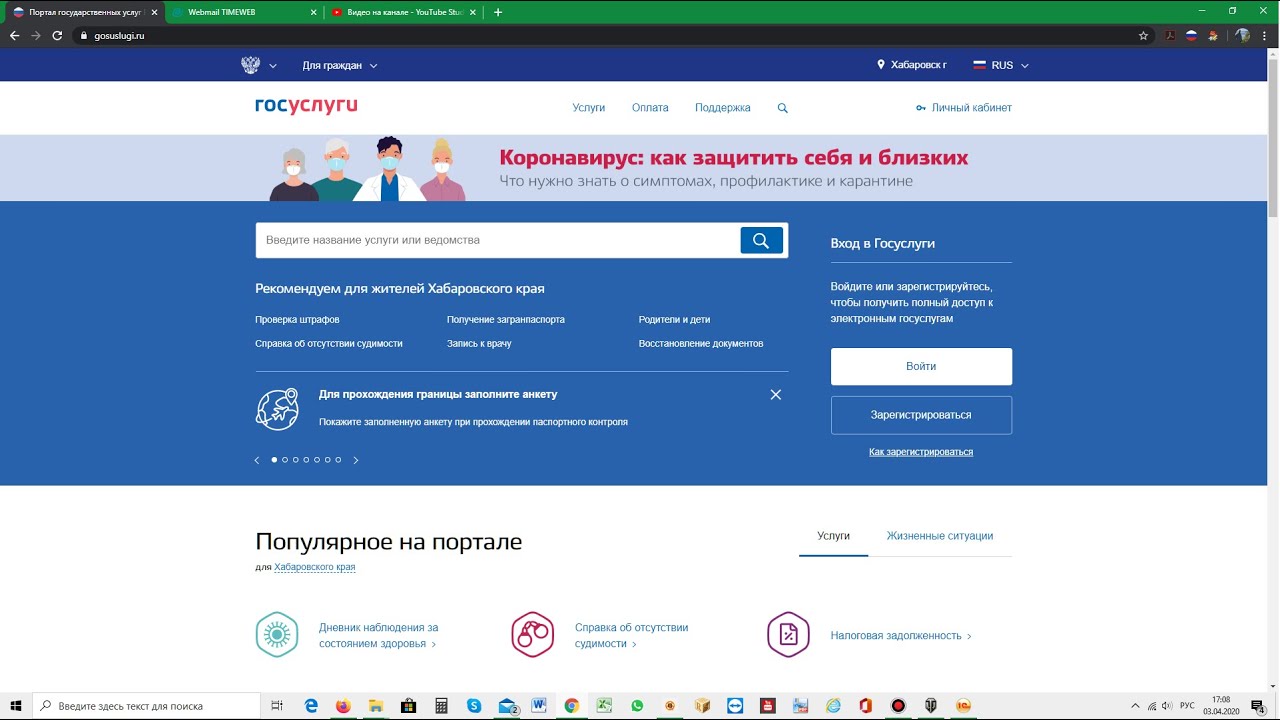Open a new browser tab
This screenshot has height=720, width=1280.
point(498,12)
